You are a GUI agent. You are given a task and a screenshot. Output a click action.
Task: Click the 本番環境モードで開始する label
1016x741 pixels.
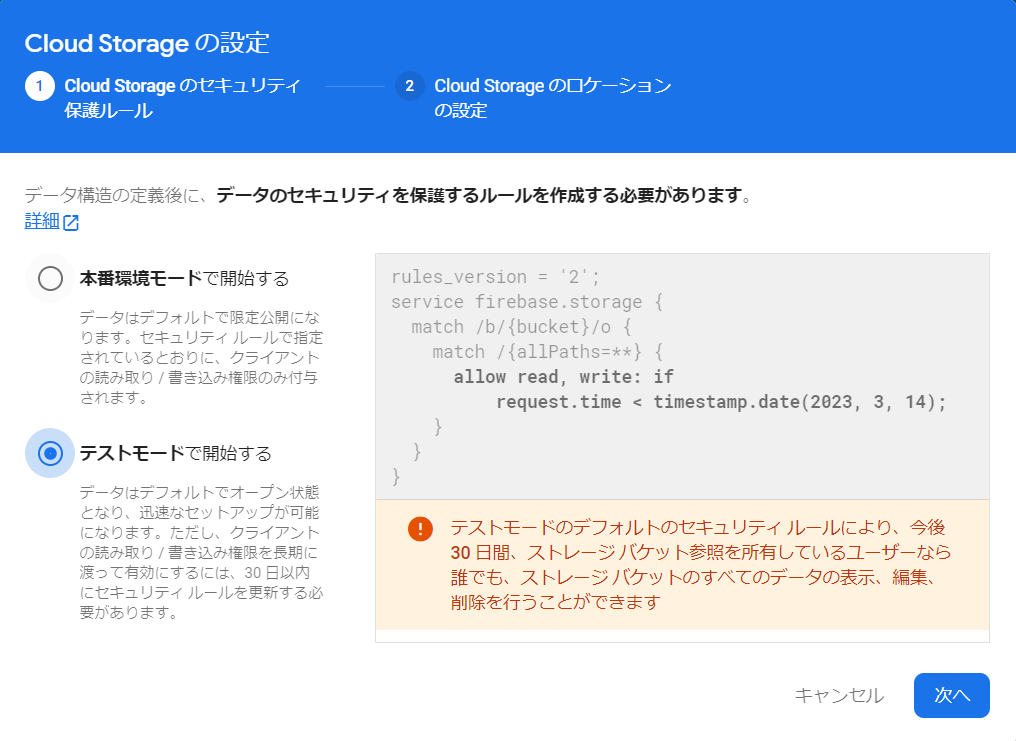coord(184,279)
